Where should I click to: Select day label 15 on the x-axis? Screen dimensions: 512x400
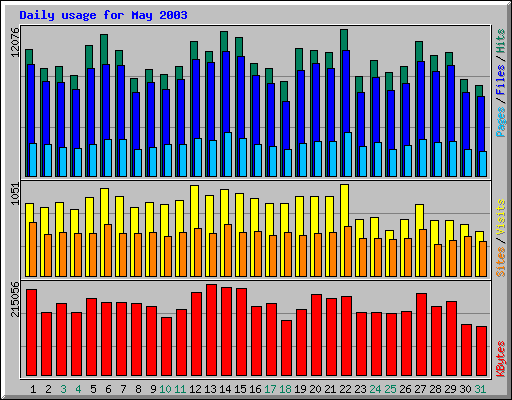tap(240, 389)
